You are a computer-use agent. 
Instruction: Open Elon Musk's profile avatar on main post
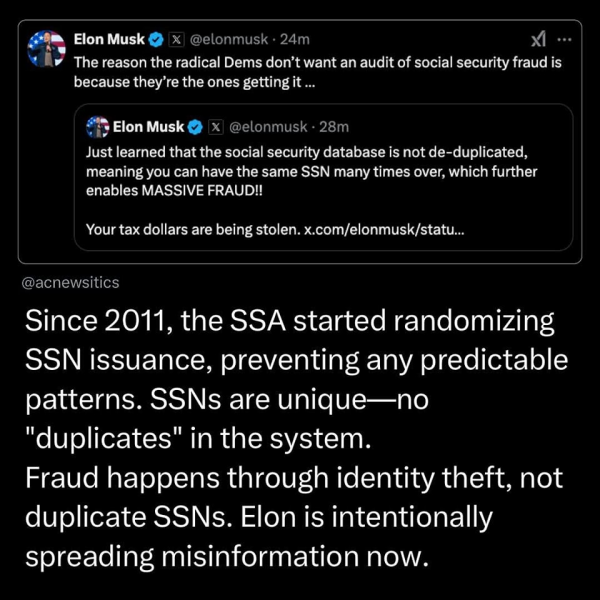tap(46, 49)
